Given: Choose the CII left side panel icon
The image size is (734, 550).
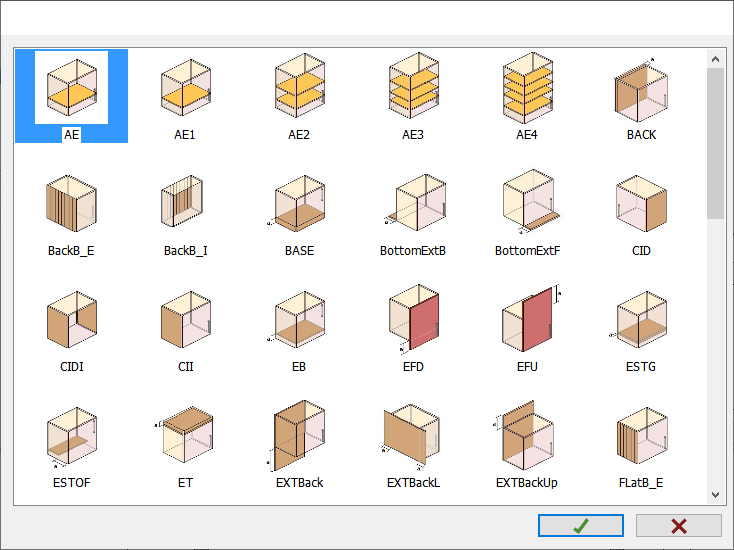Looking at the screenshot, I should [186, 319].
